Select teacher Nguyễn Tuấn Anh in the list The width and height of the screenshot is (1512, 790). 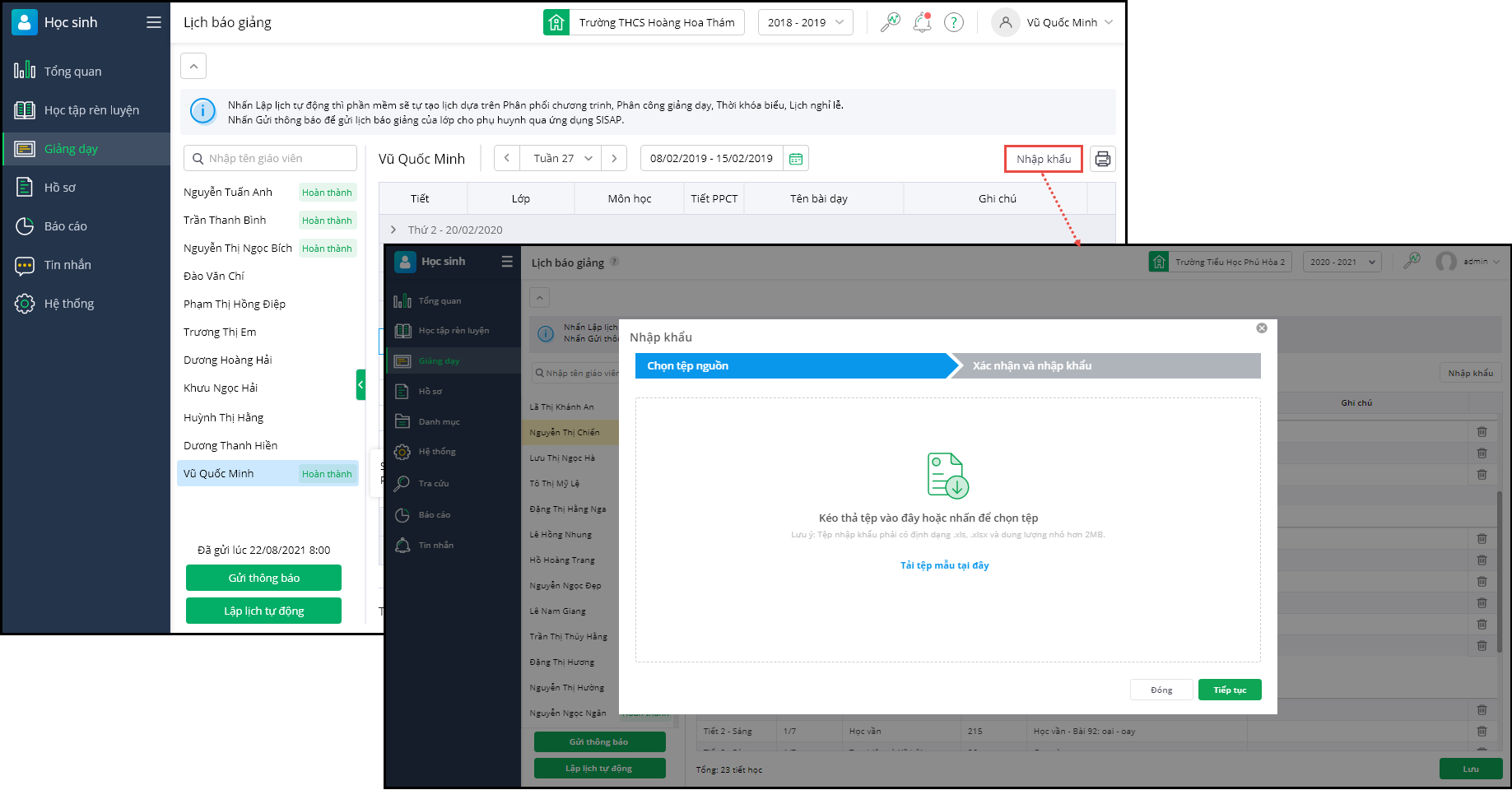click(228, 192)
